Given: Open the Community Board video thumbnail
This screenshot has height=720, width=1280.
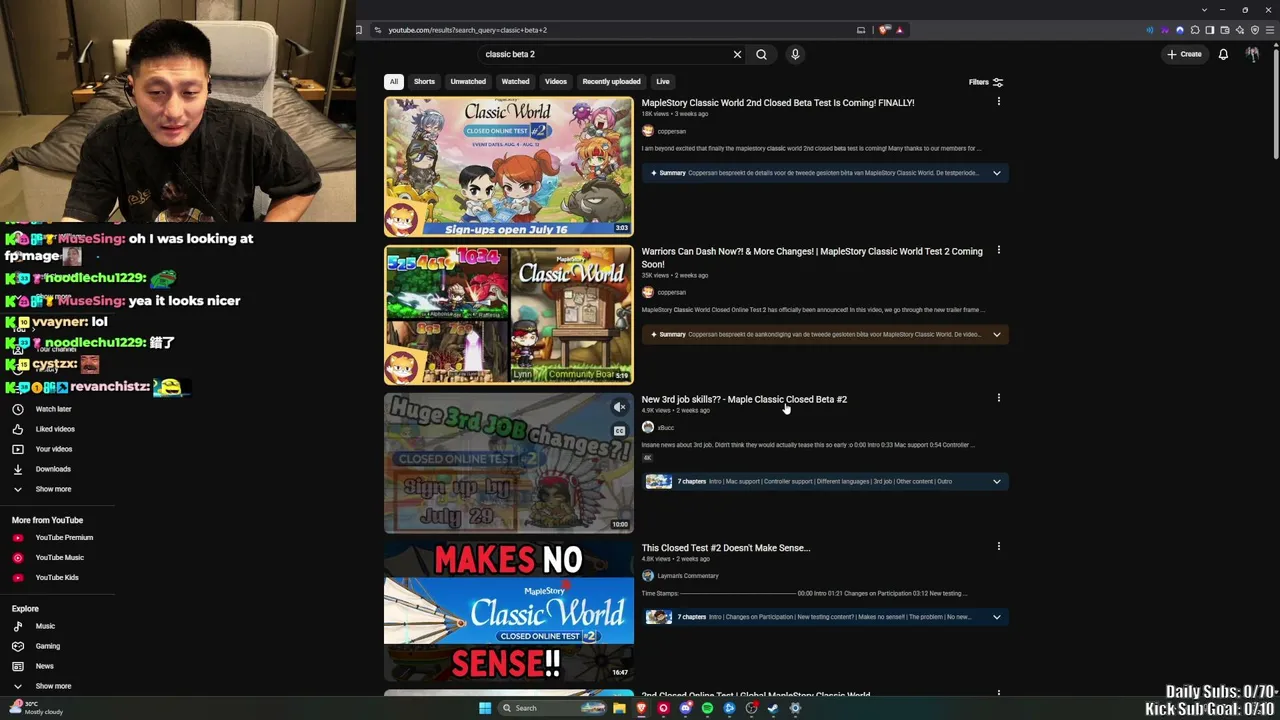Looking at the screenshot, I should 509,315.
